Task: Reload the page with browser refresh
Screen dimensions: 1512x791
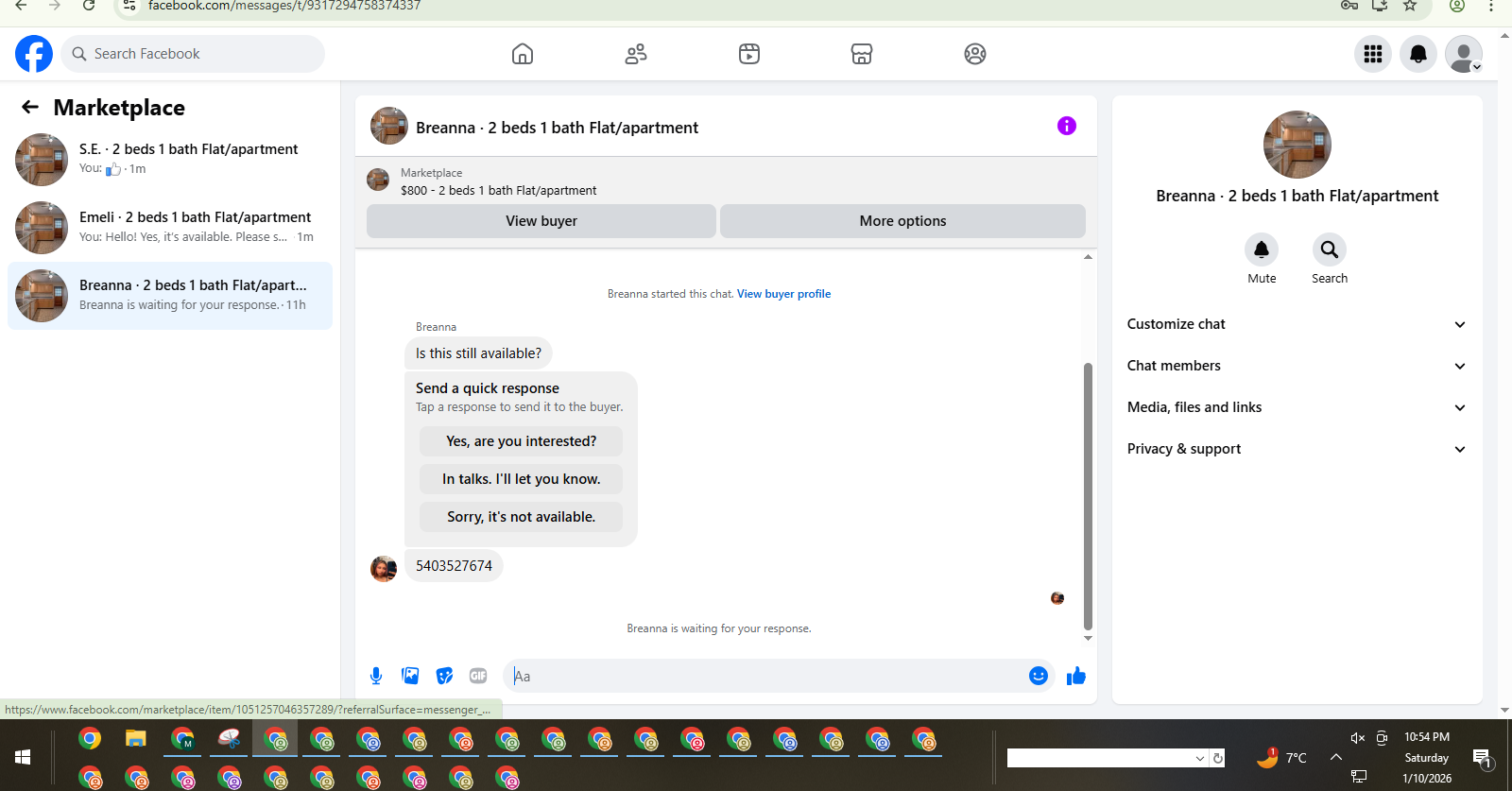Action: point(89,6)
